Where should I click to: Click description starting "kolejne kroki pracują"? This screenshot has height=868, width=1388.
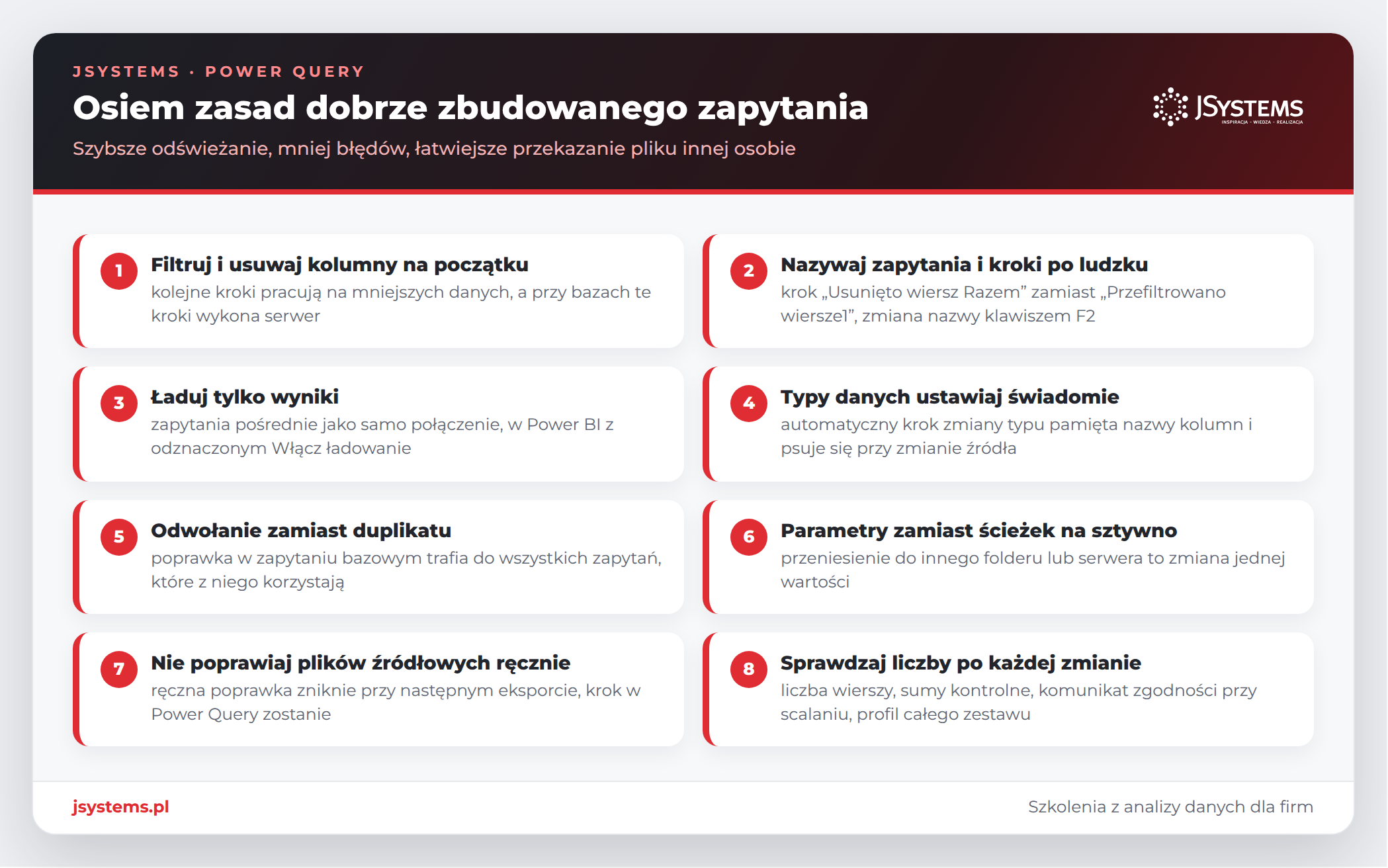tap(401, 304)
